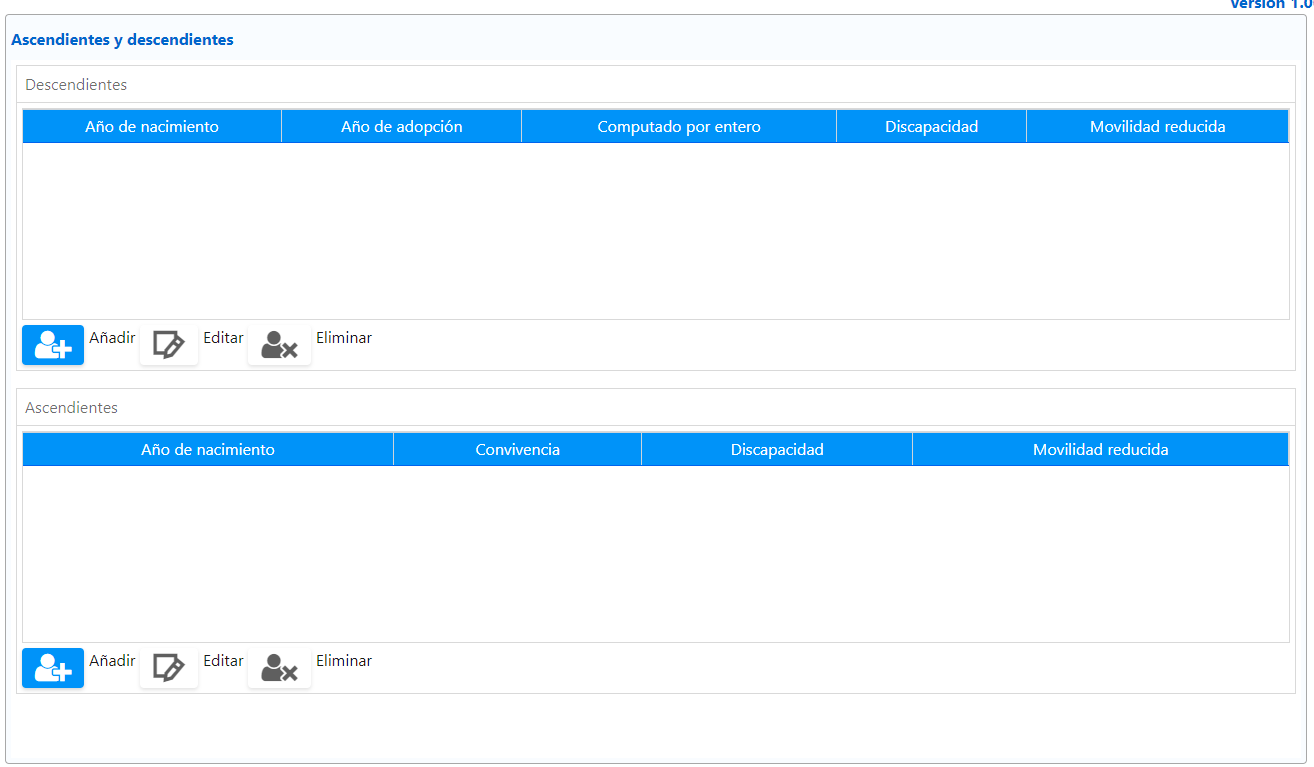The height and width of the screenshot is (767, 1314).
Task: Click the Eliminar label in Descendientes section
Action: tap(344, 338)
